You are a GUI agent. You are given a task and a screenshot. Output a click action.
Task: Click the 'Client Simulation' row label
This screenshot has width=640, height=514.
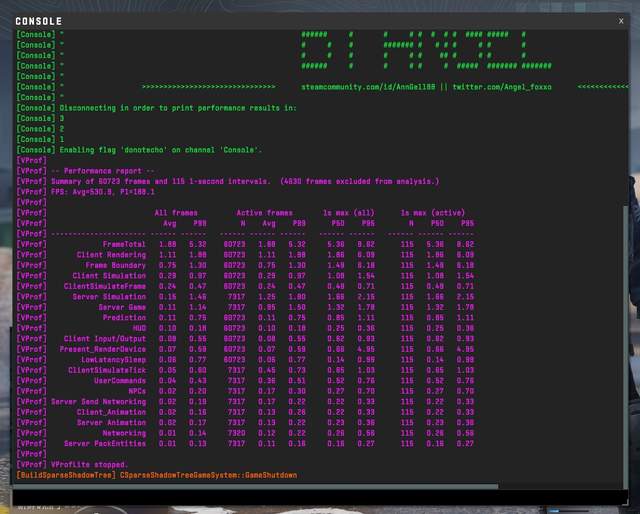[x=109, y=276]
